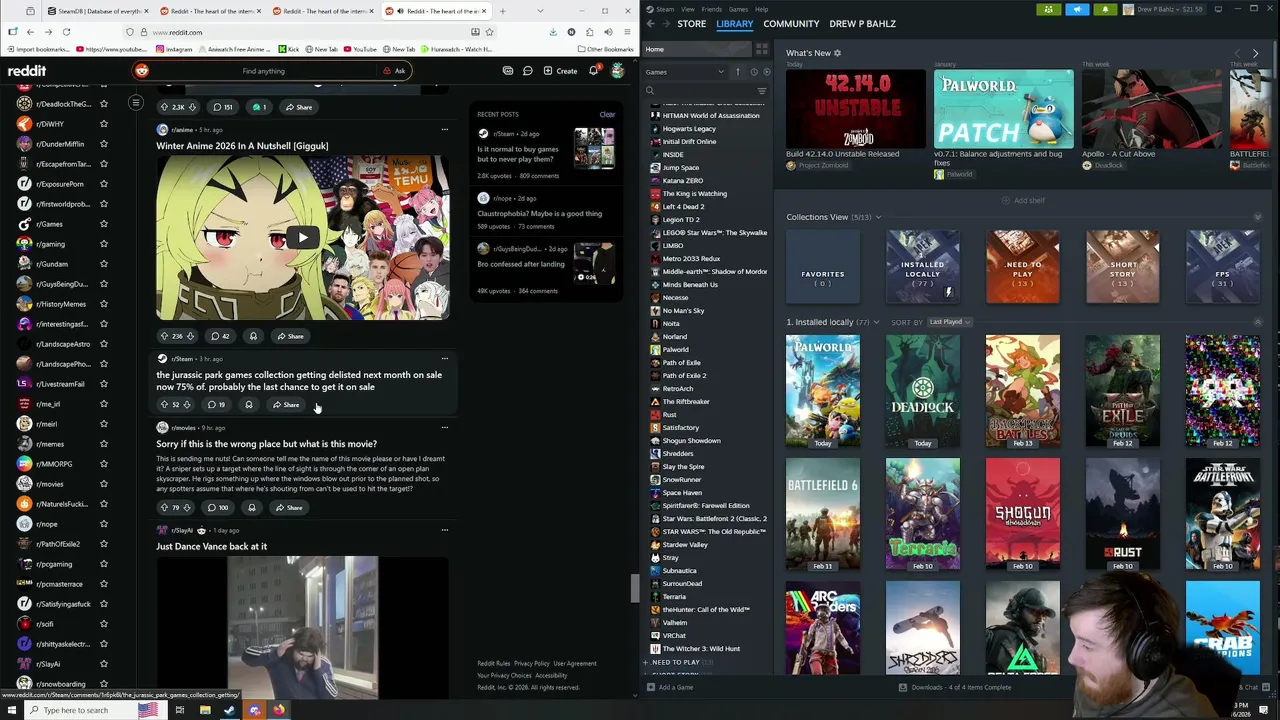
Task: Collapse the Reddit sidebar with the hamburger button
Action: tap(136, 103)
